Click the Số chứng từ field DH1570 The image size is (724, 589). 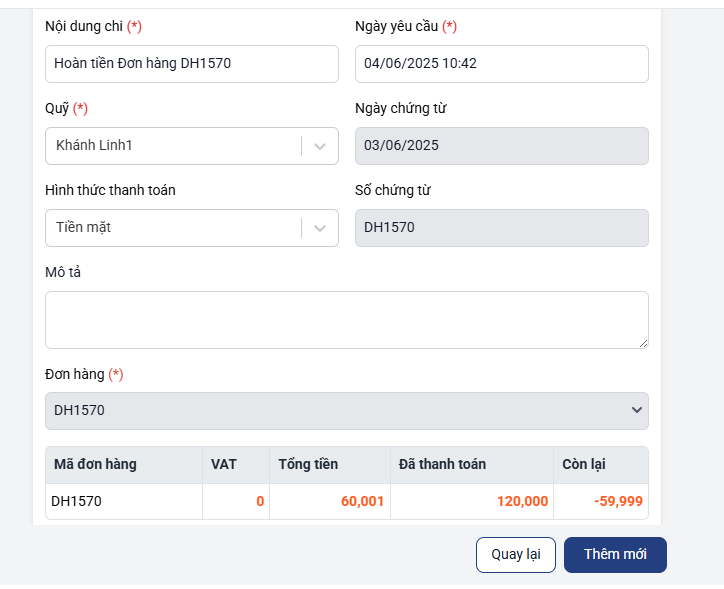pyautogui.click(x=501, y=228)
